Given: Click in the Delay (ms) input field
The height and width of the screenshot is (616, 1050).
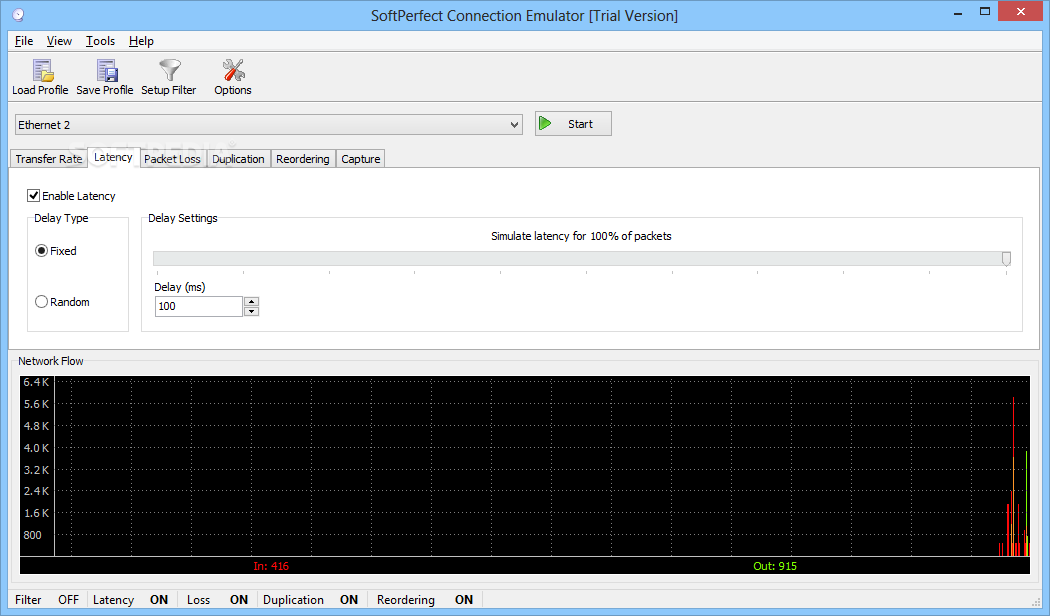Looking at the screenshot, I should click(199, 306).
